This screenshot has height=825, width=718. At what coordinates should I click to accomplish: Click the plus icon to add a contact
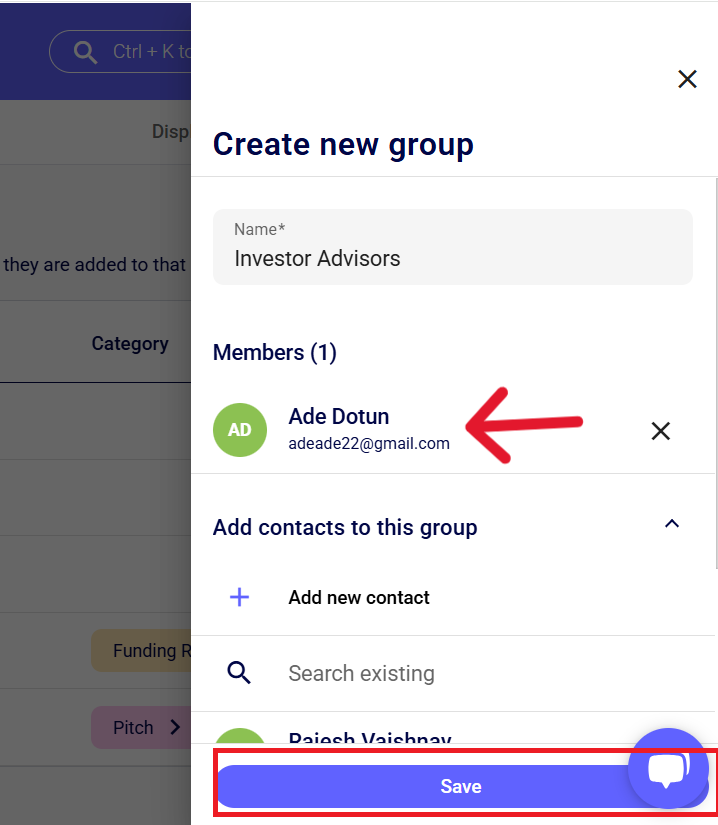(240, 598)
